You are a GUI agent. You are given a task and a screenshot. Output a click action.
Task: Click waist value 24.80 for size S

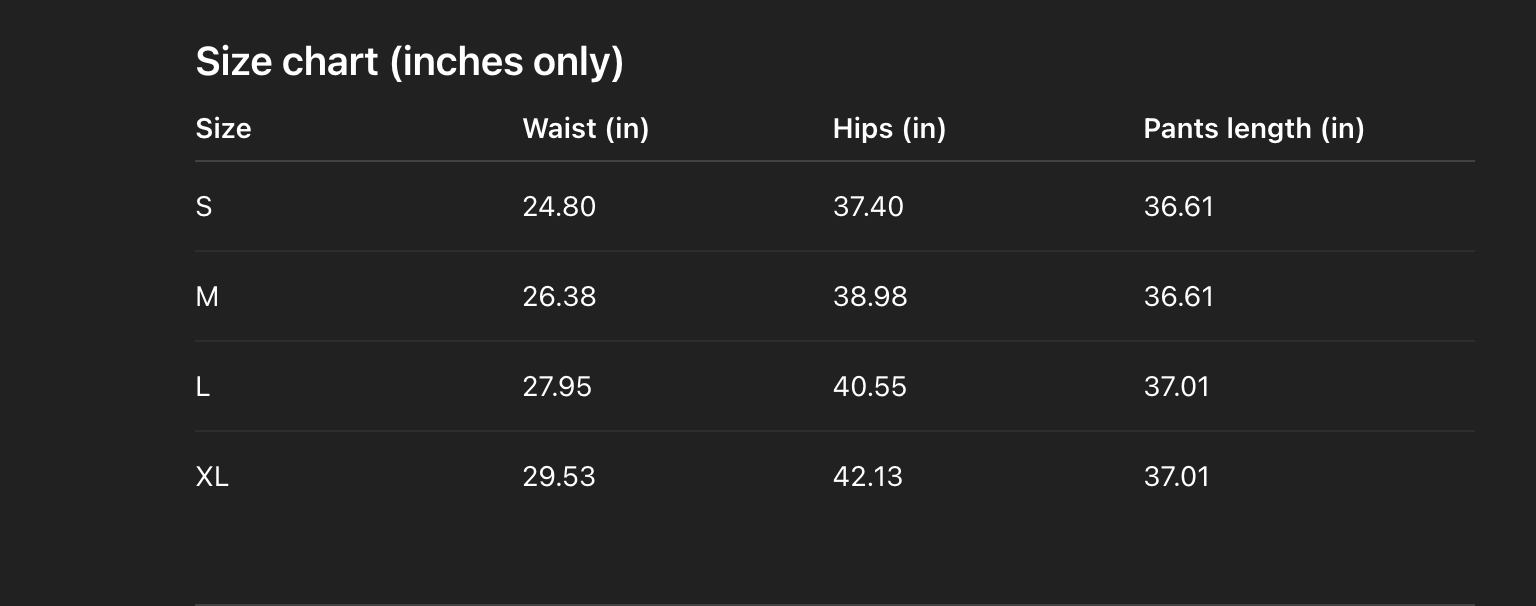point(559,207)
